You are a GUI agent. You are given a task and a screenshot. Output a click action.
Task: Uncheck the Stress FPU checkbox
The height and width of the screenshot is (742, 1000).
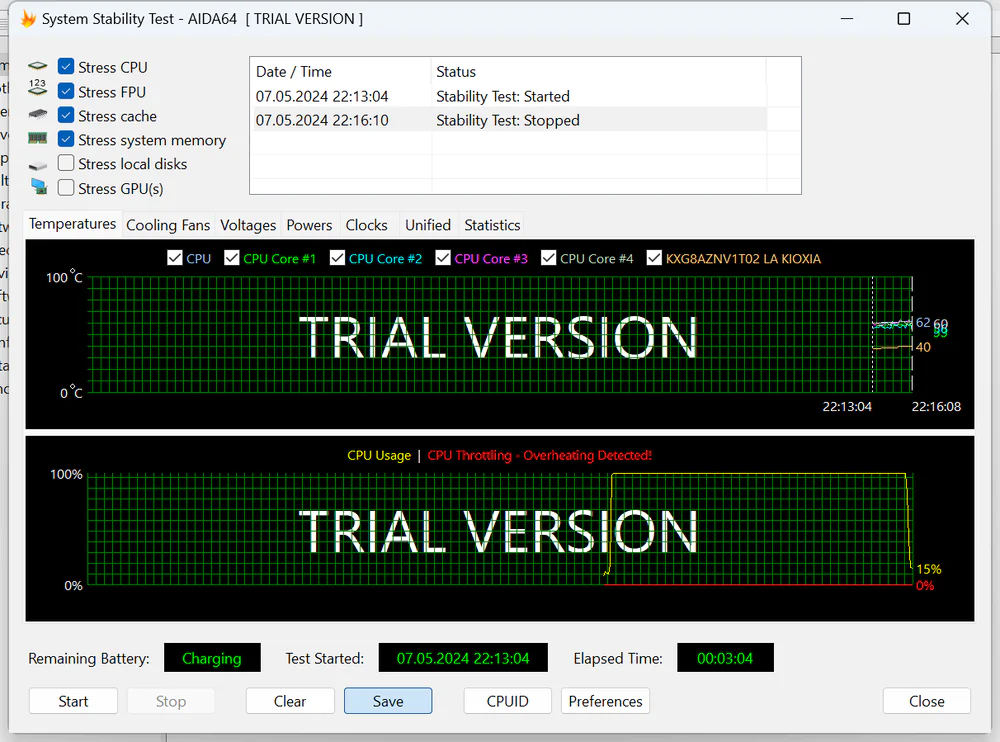point(66,91)
